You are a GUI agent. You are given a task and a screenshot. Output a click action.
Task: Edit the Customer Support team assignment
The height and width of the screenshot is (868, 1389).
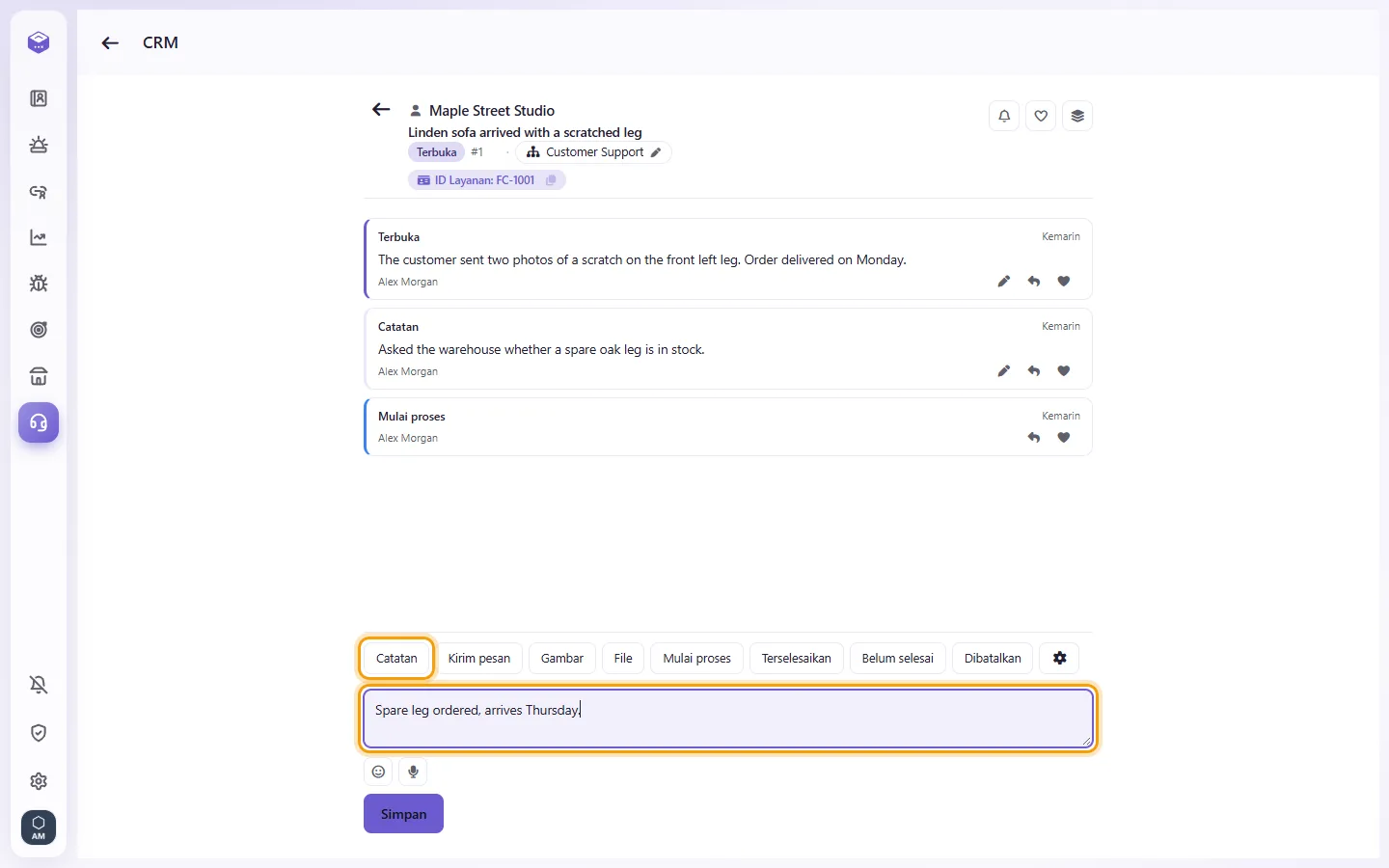(x=656, y=152)
